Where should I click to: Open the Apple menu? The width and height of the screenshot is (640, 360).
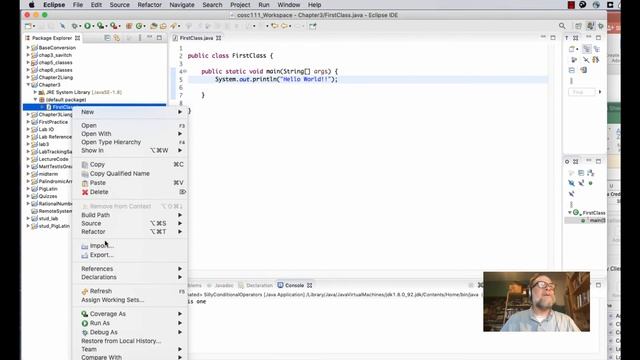(x=31, y=5)
